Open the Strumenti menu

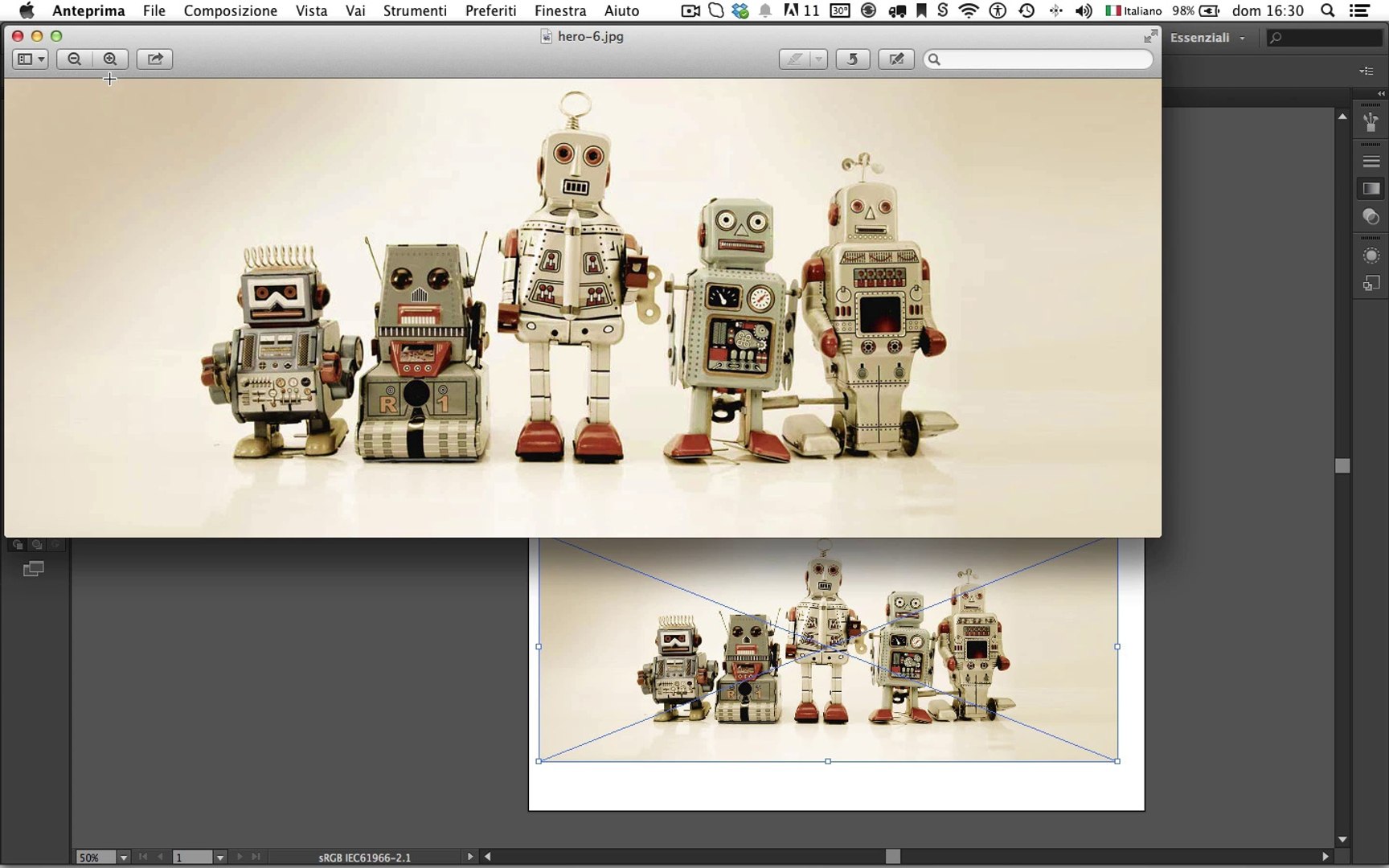pyautogui.click(x=414, y=10)
